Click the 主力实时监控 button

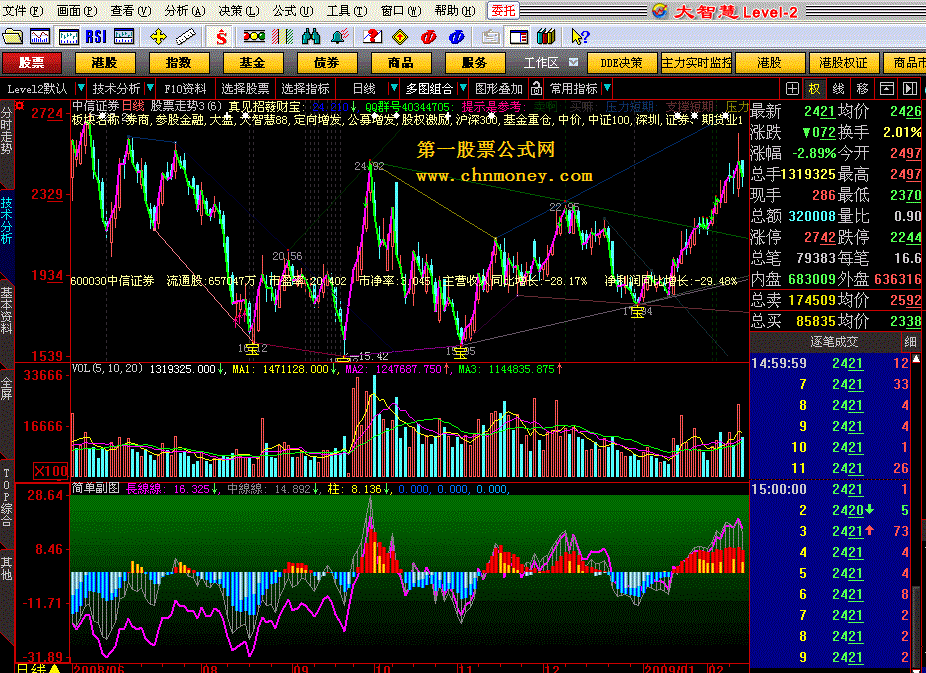pos(696,63)
